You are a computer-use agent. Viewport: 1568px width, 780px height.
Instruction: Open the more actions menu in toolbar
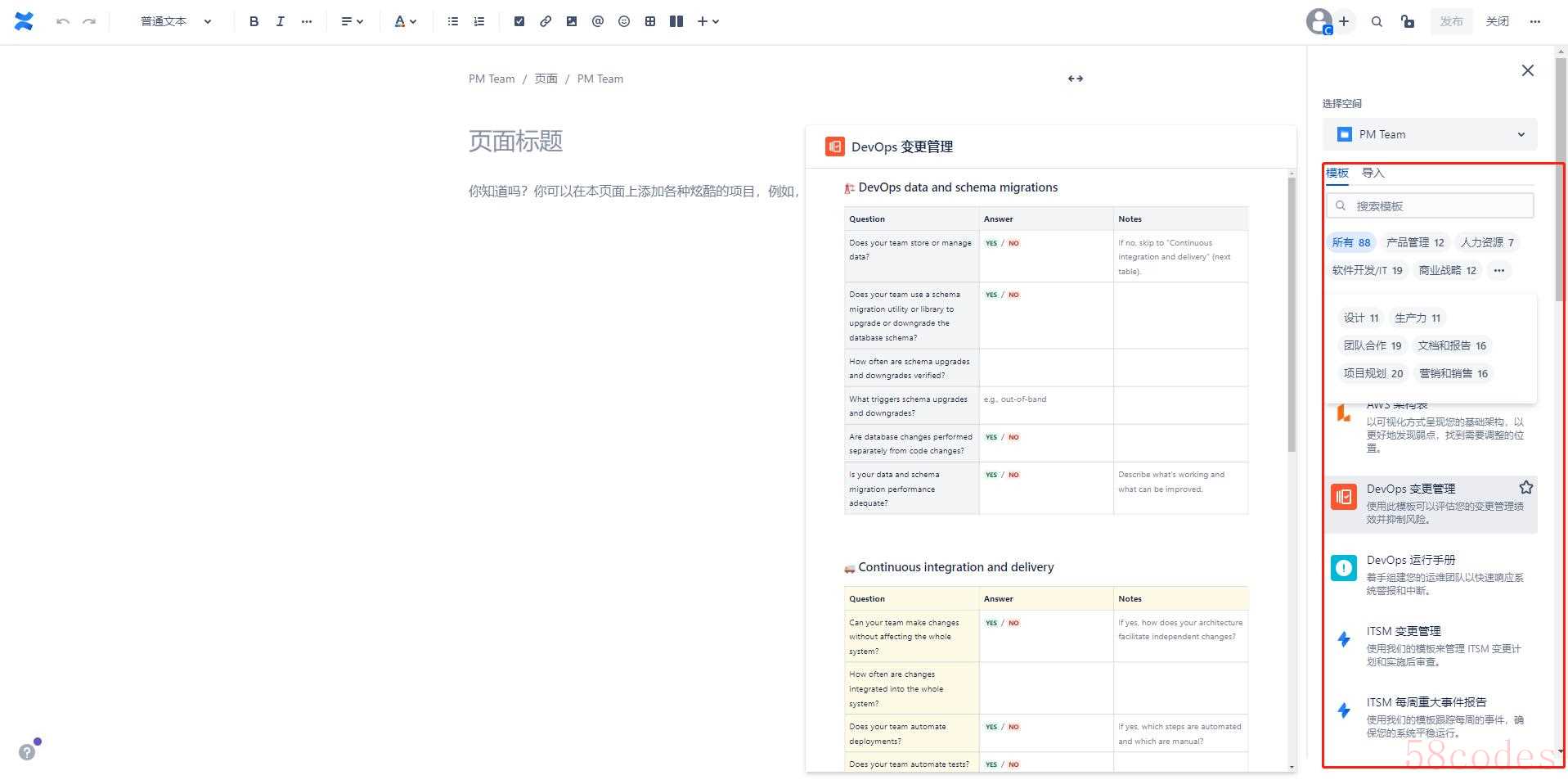pos(1534,21)
